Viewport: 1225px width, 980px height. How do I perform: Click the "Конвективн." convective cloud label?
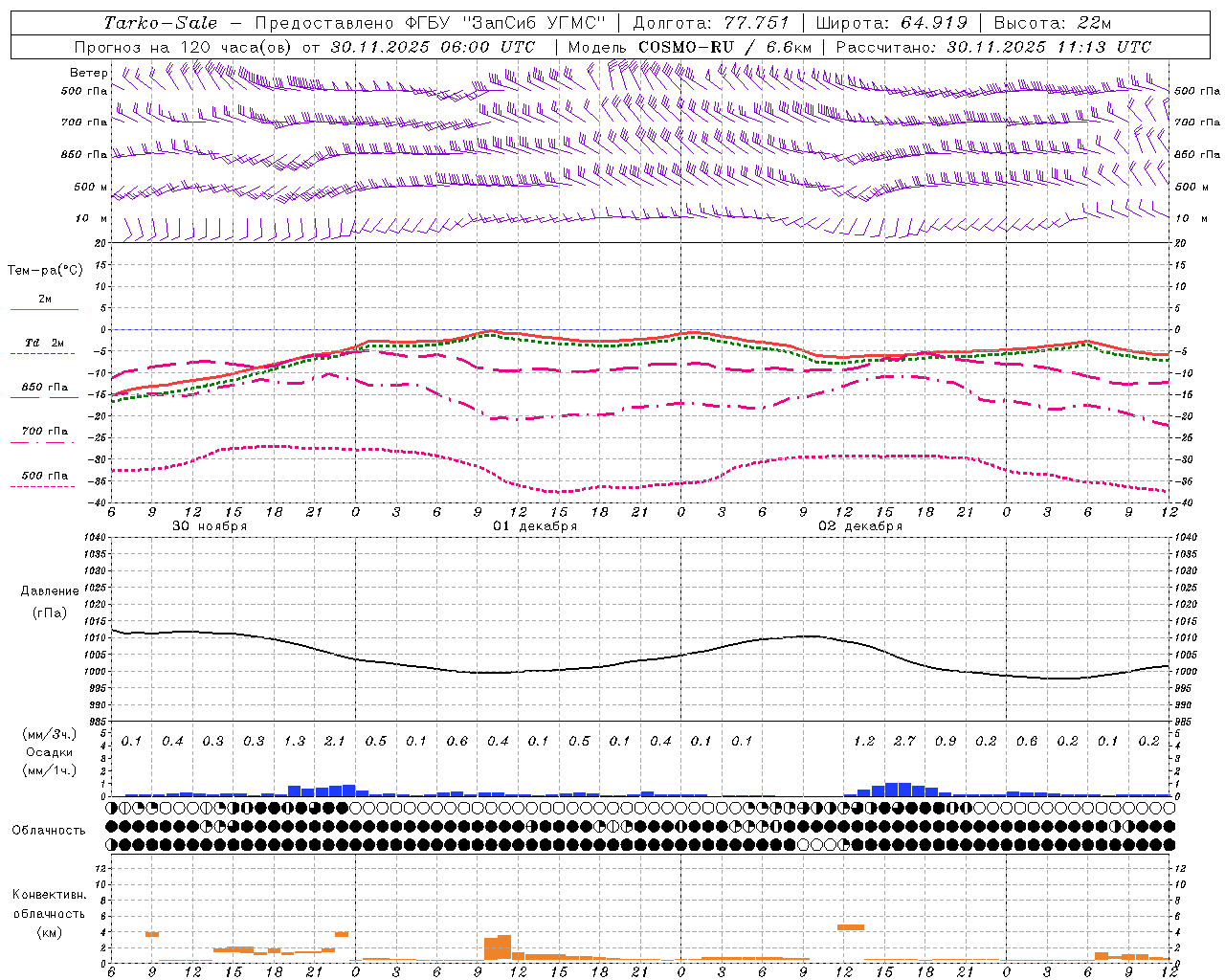click(49, 895)
